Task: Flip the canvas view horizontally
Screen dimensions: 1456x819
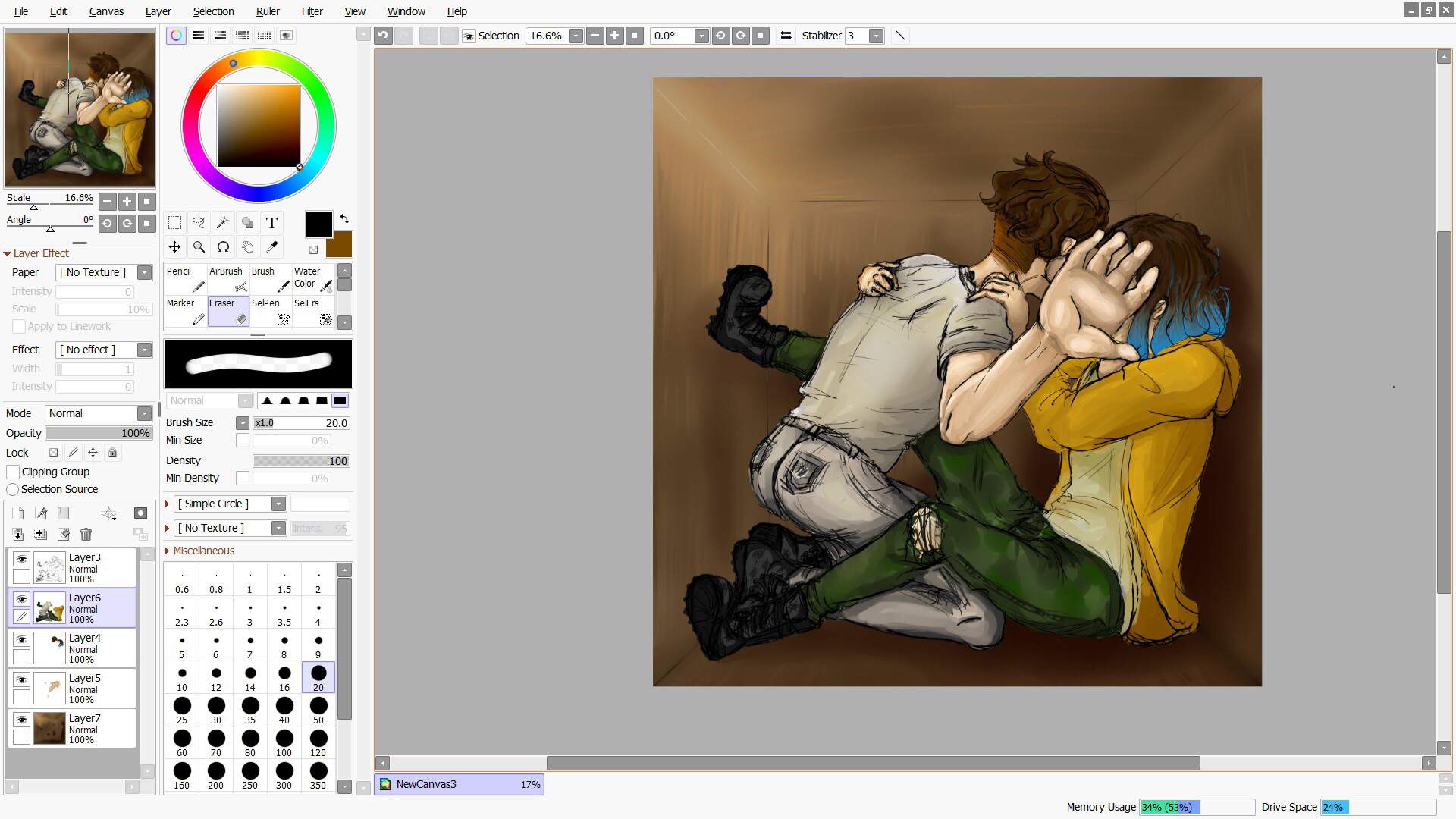Action: [x=786, y=36]
